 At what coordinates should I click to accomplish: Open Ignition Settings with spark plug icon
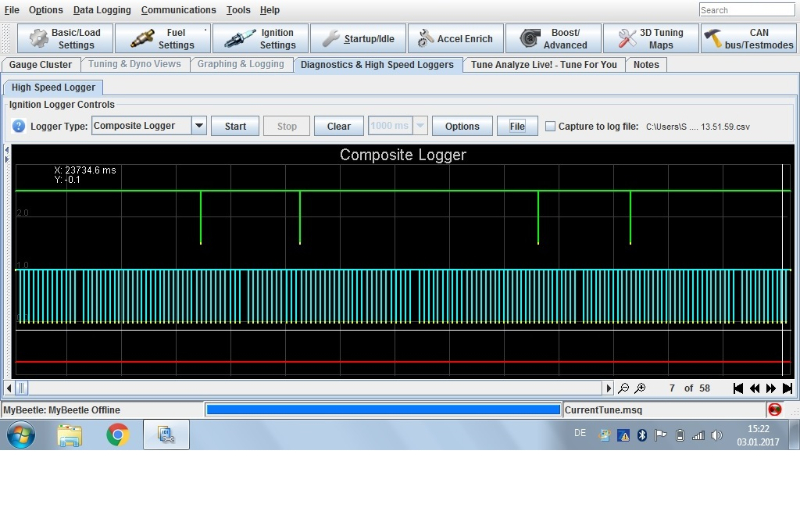pyautogui.click(x=260, y=39)
